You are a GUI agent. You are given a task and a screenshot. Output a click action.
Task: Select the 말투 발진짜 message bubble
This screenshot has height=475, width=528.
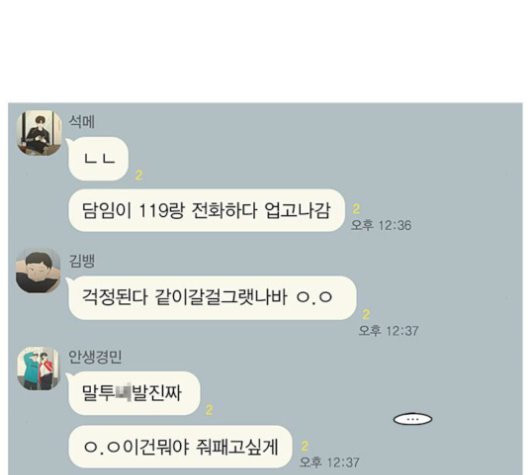134,393
